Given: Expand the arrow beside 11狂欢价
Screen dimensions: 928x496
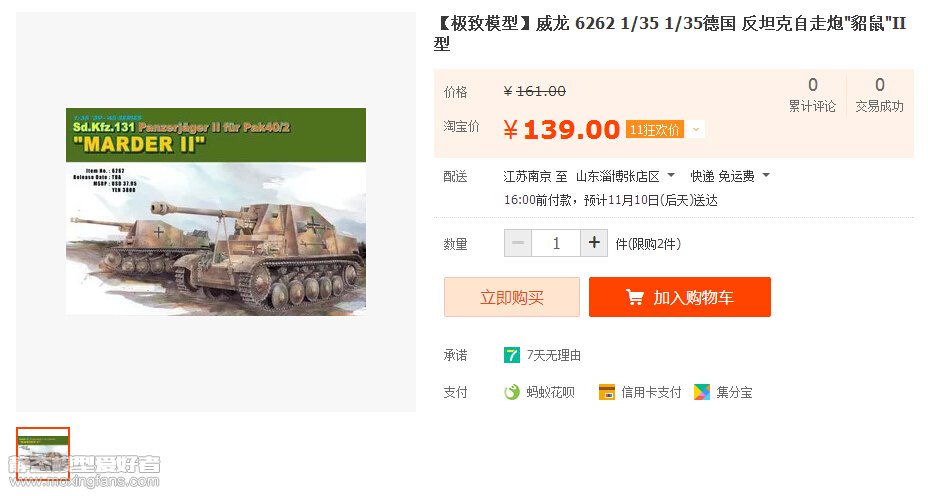Looking at the screenshot, I should pos(696,129).
